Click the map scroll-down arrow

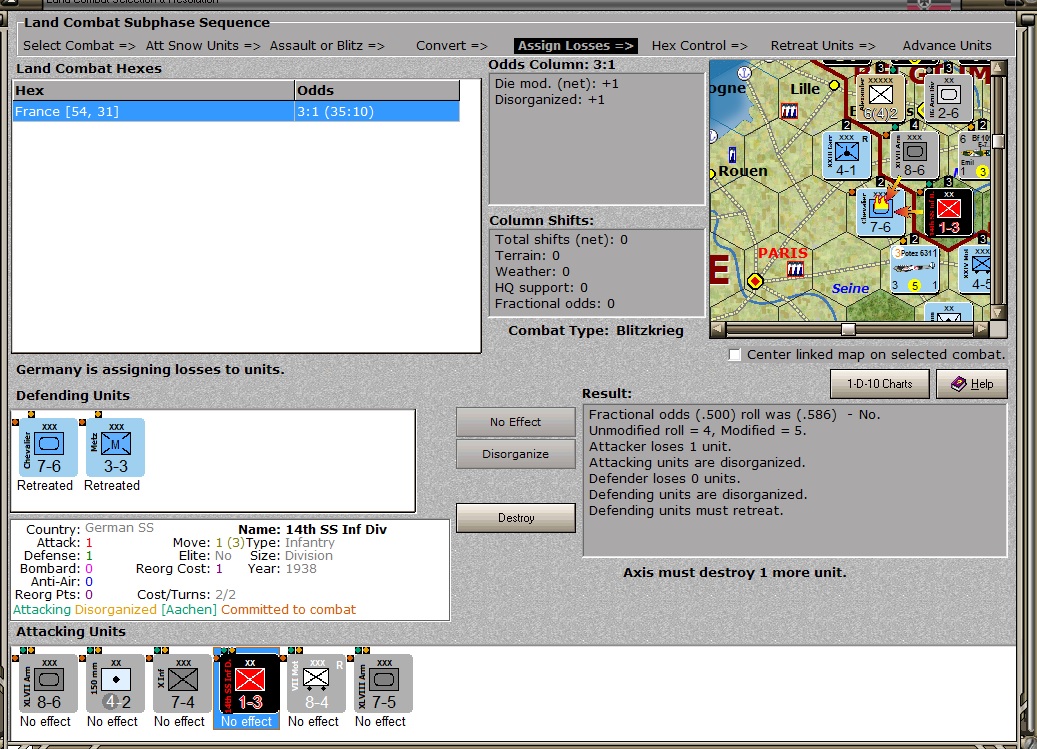point(998,311)
